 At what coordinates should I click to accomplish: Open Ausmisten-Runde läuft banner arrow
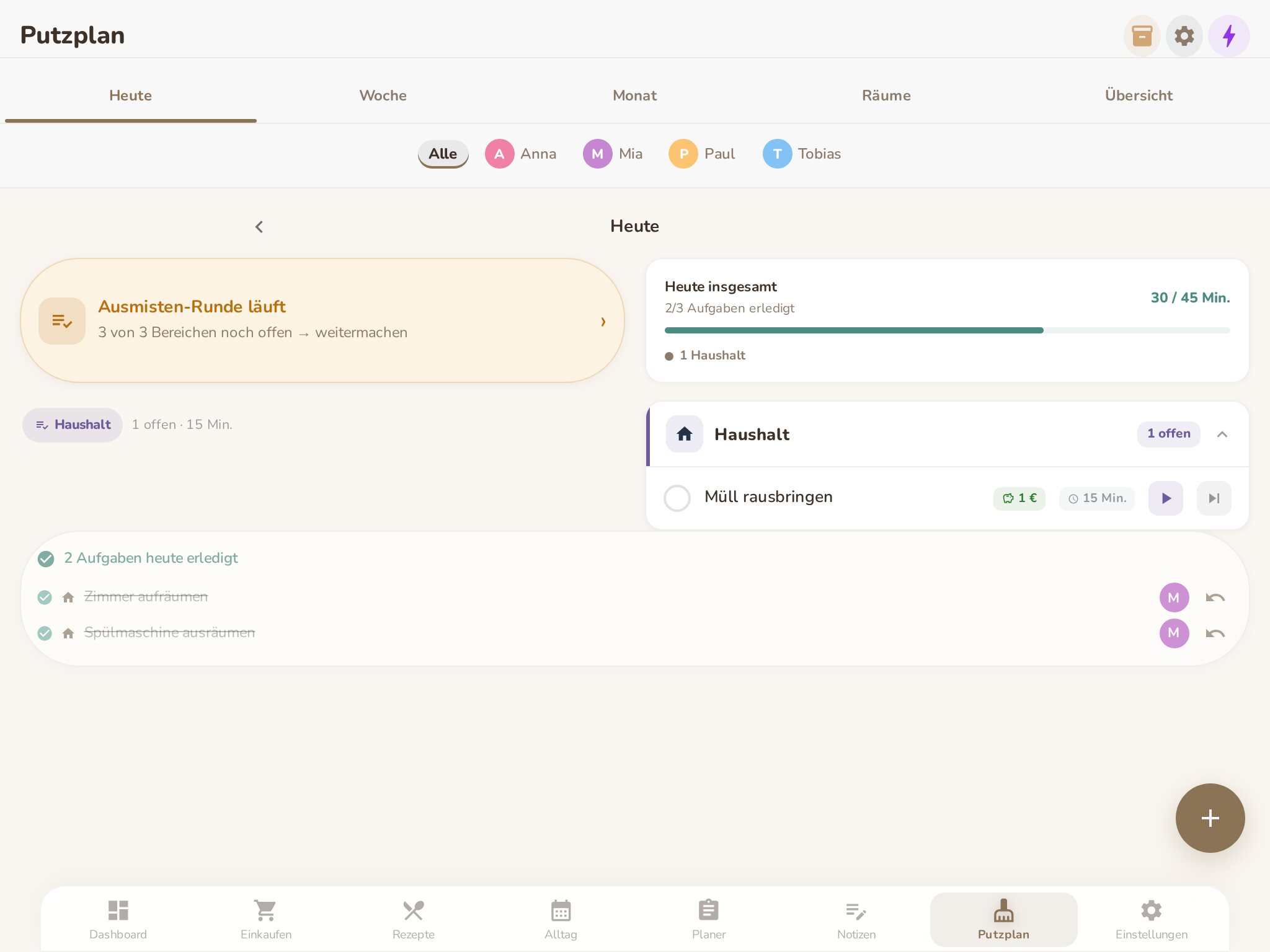click(x=603, y=321)
